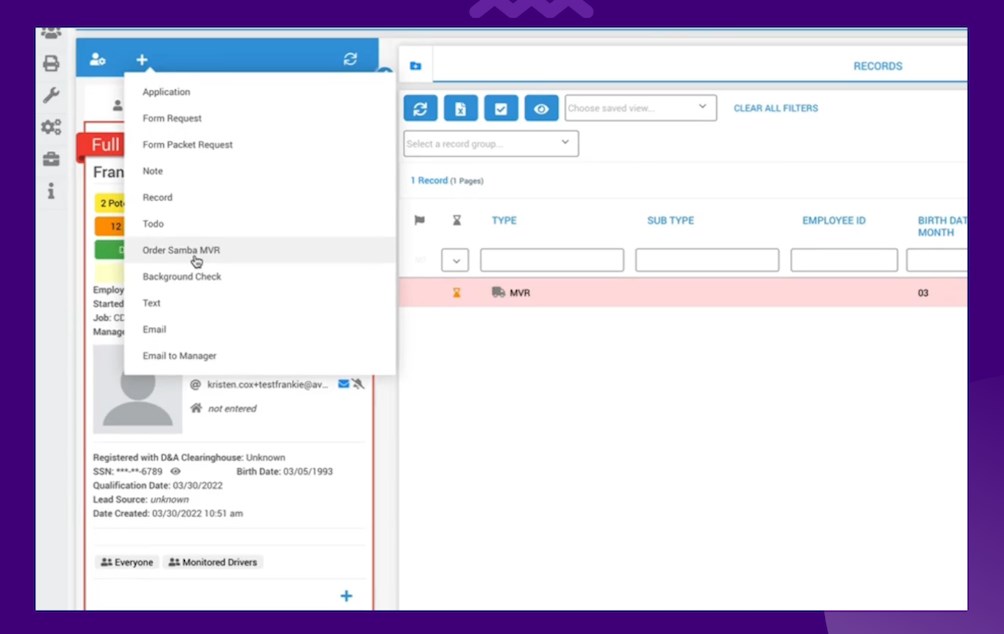
Task: Click the info icon in left sidebar
Action: point(51,191)
